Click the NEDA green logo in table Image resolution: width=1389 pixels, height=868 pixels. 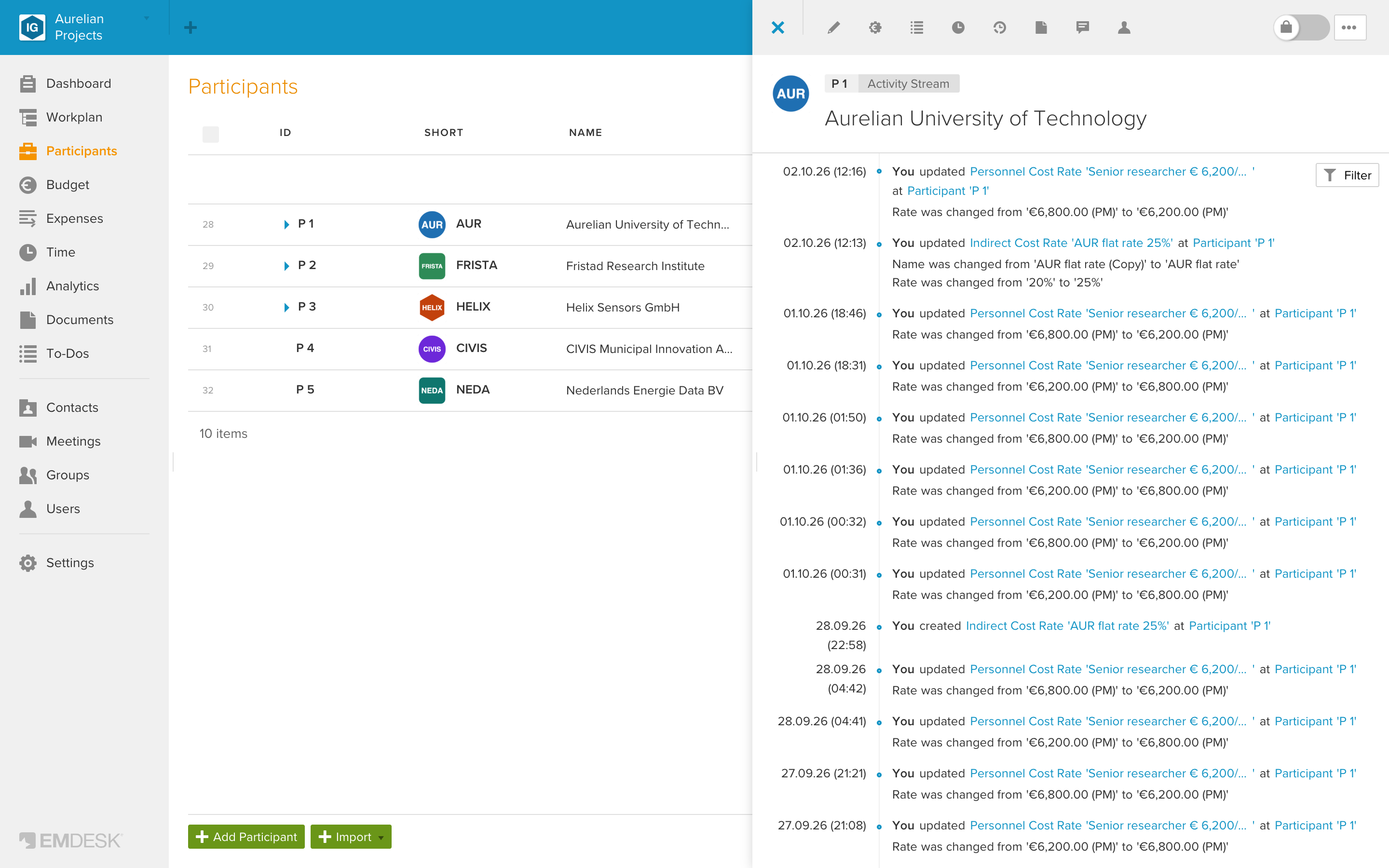click(x=432, y=391)
